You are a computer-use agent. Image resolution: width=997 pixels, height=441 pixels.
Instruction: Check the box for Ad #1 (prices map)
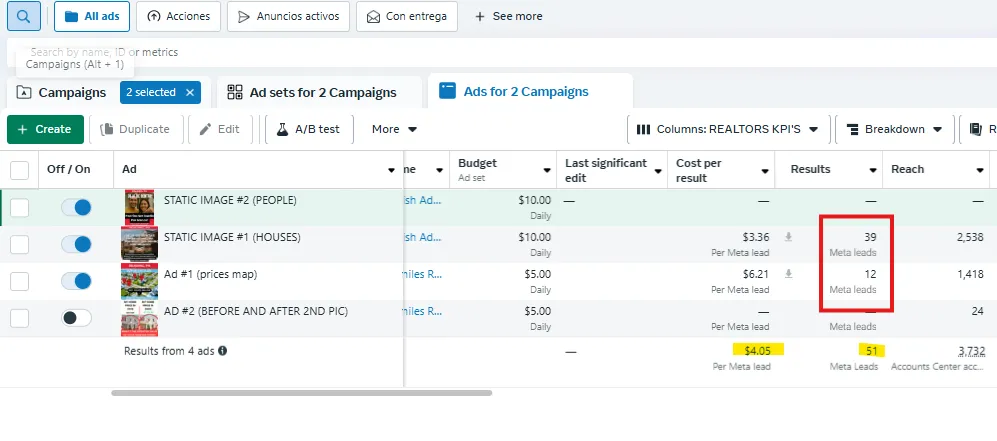coord(20,281)
